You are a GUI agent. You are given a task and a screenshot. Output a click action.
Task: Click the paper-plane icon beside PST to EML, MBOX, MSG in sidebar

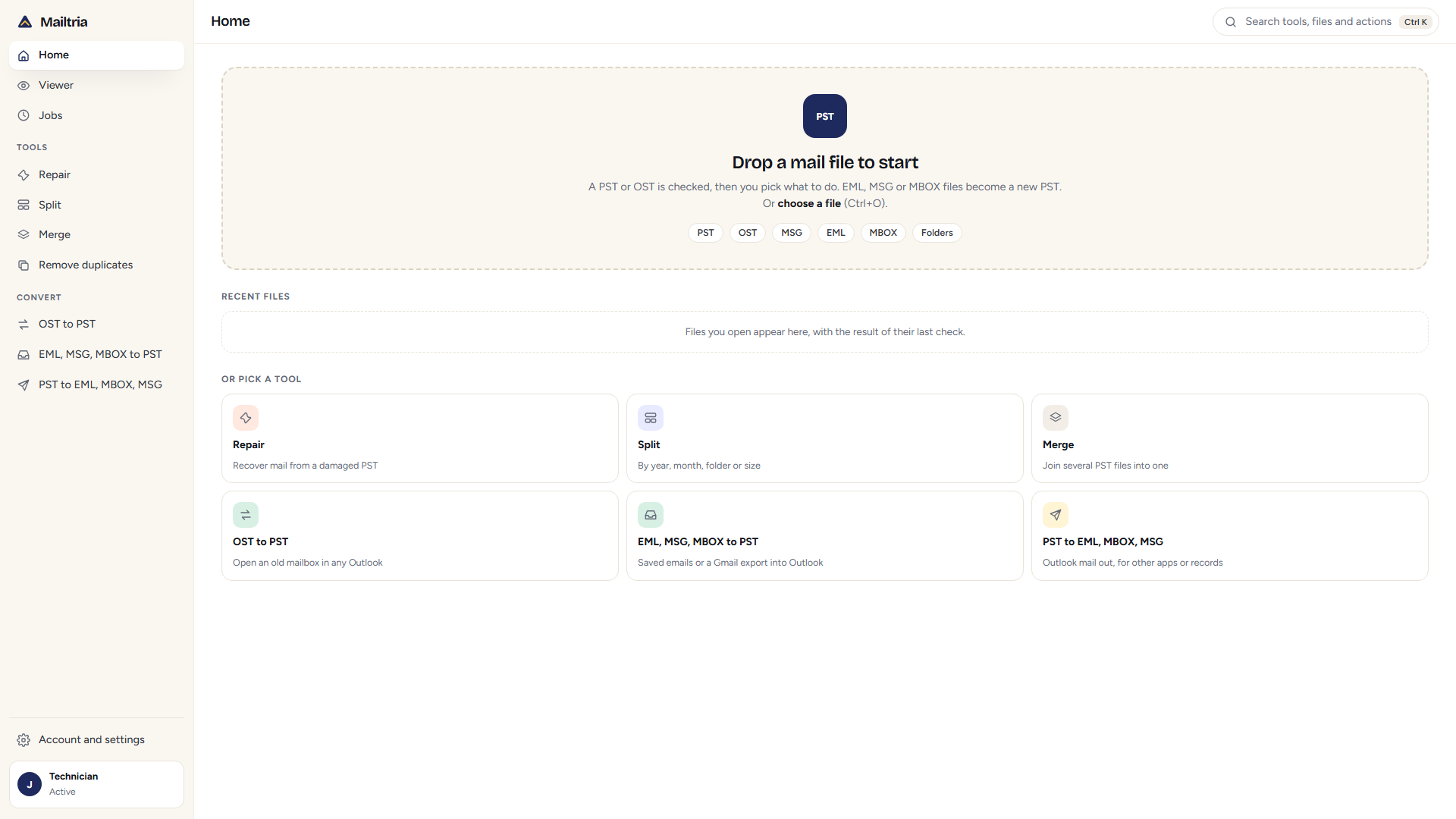(x=24, y=385)
